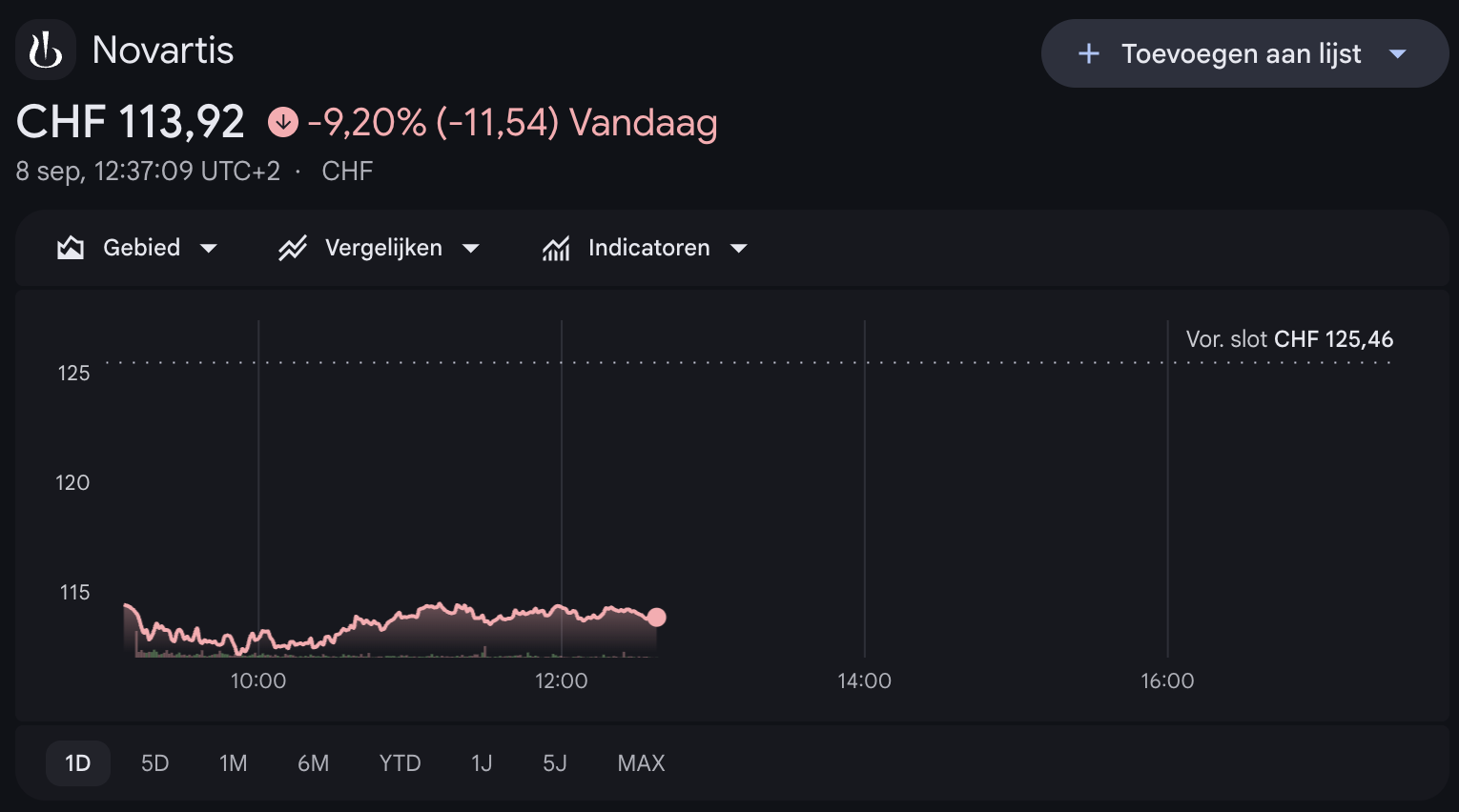The image size is (1459, 812).
Task: Click the Novartis company logo icon
Action: pyautogui.click(x=46, y=50)
